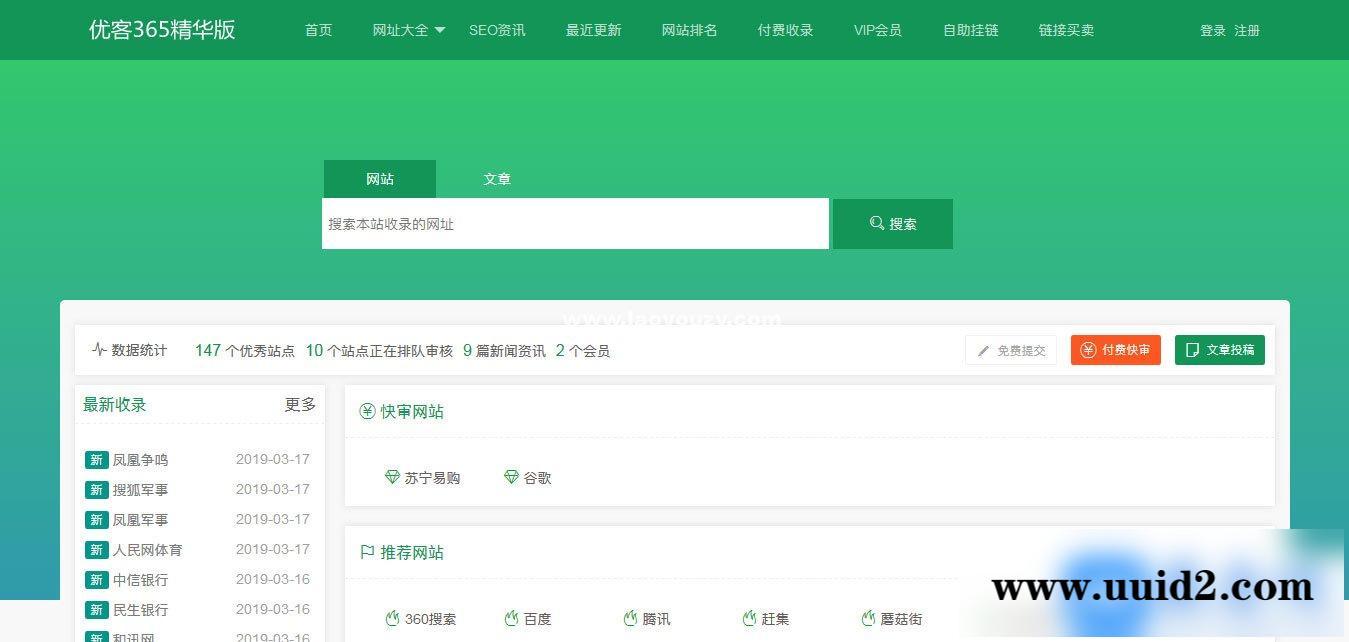Click the coin icon next to 快审网站
The width and height of the screenshot is (1349, 642).
pyautogui.click(x=366, y=411)
